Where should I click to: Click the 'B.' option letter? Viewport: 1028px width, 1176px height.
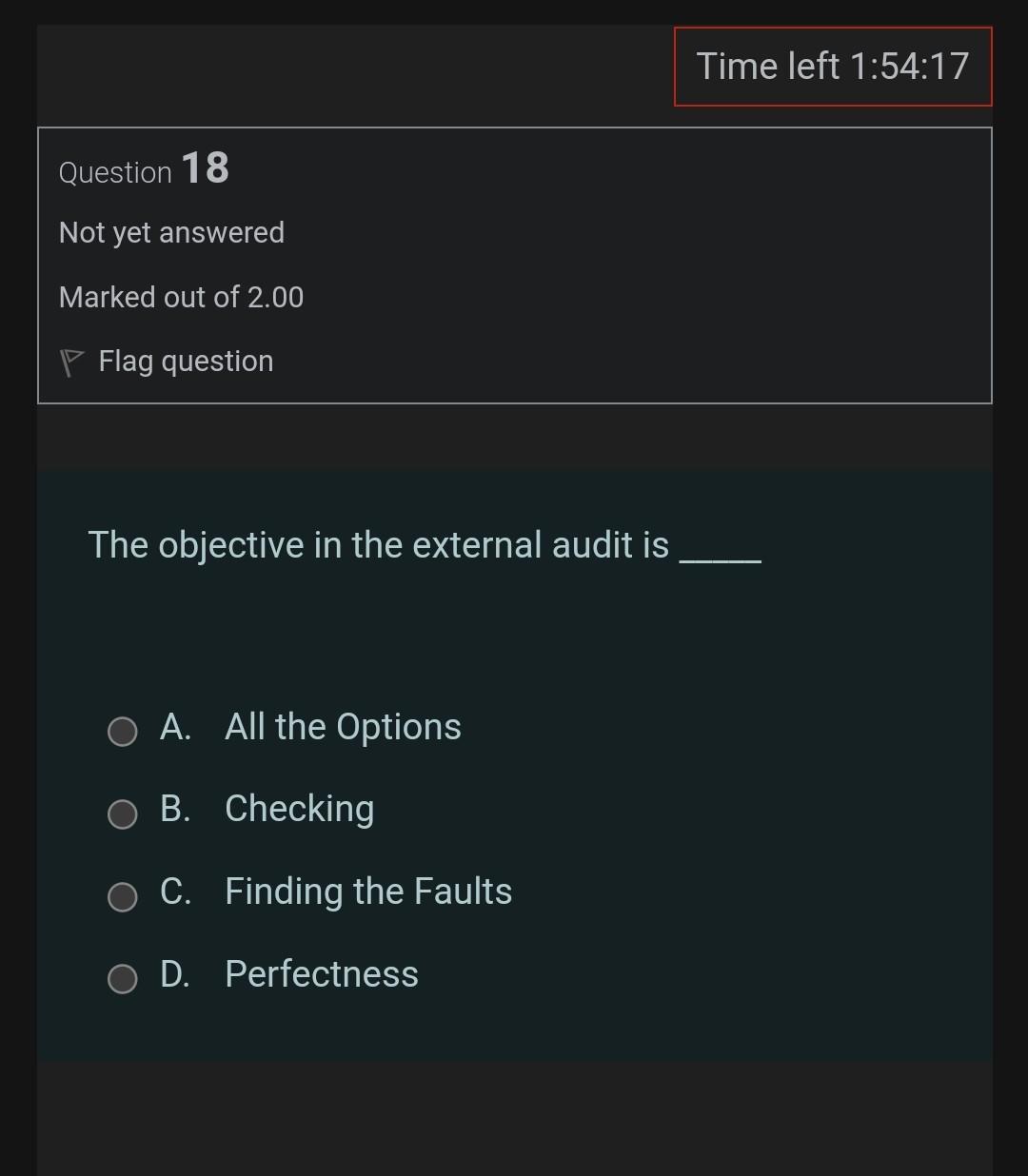click(176, 809)
